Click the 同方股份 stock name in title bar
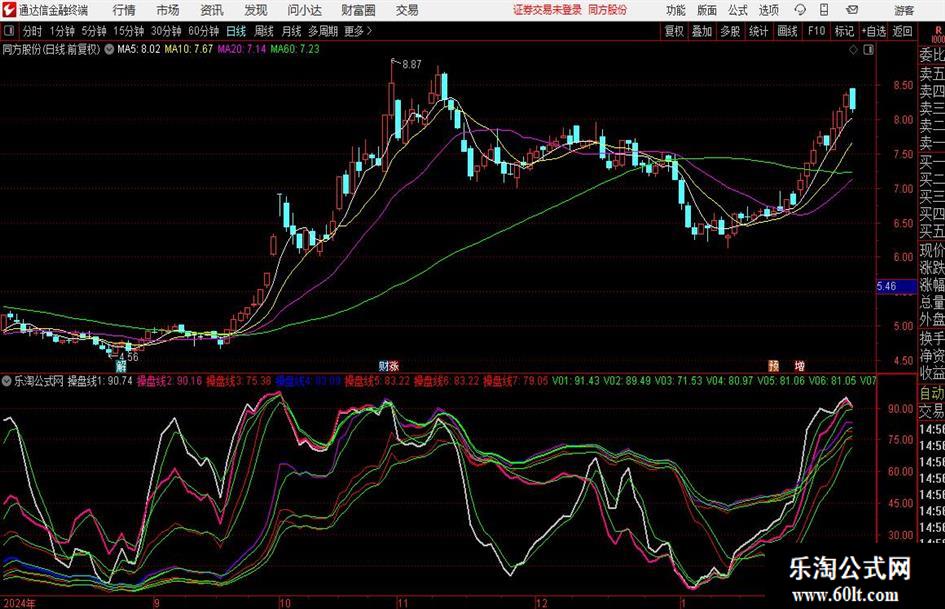The height and width of the screenshot is (609, 945). (608, 10)
